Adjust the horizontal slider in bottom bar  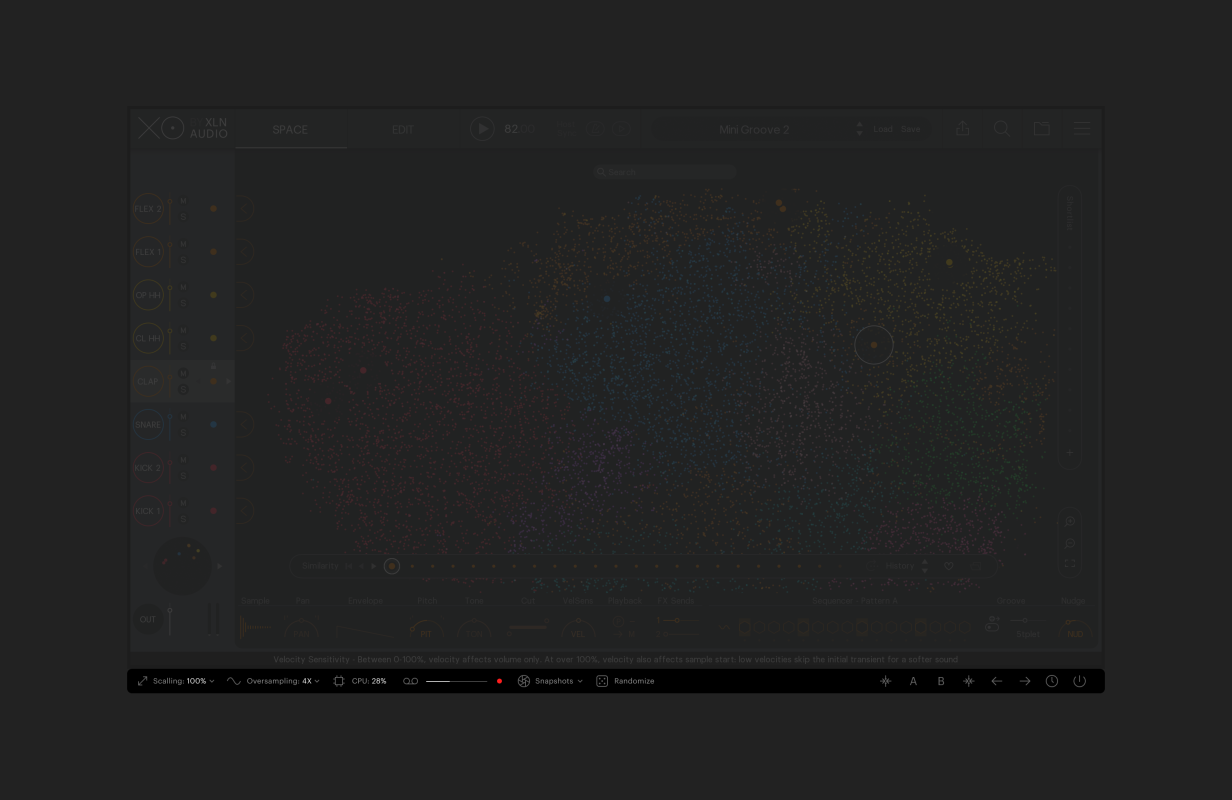click(456, 681)
